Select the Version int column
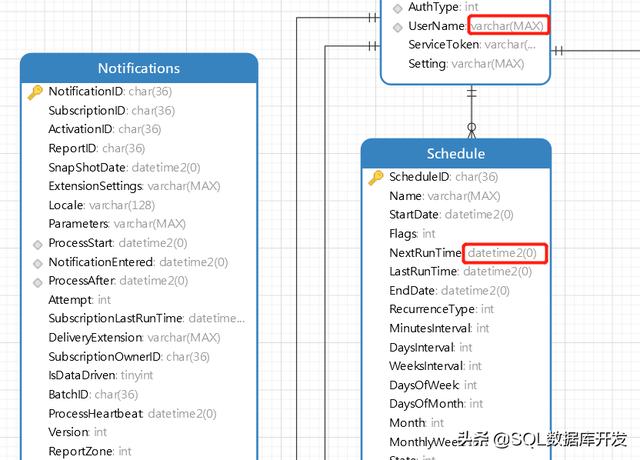Viewport: 640px width, 460px height. [78, 432]
